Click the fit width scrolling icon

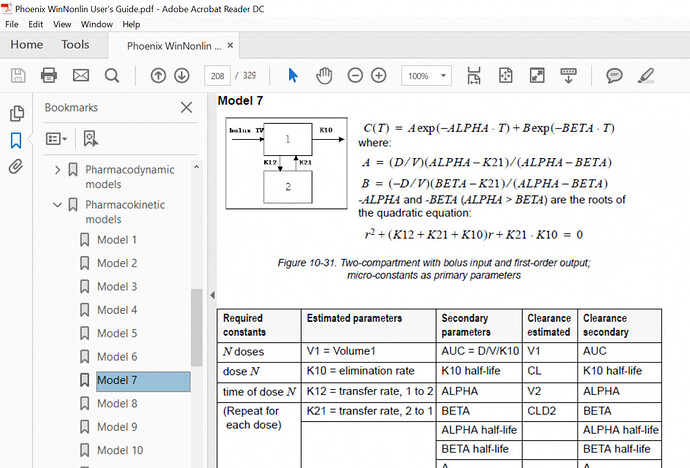pos(474,76)
